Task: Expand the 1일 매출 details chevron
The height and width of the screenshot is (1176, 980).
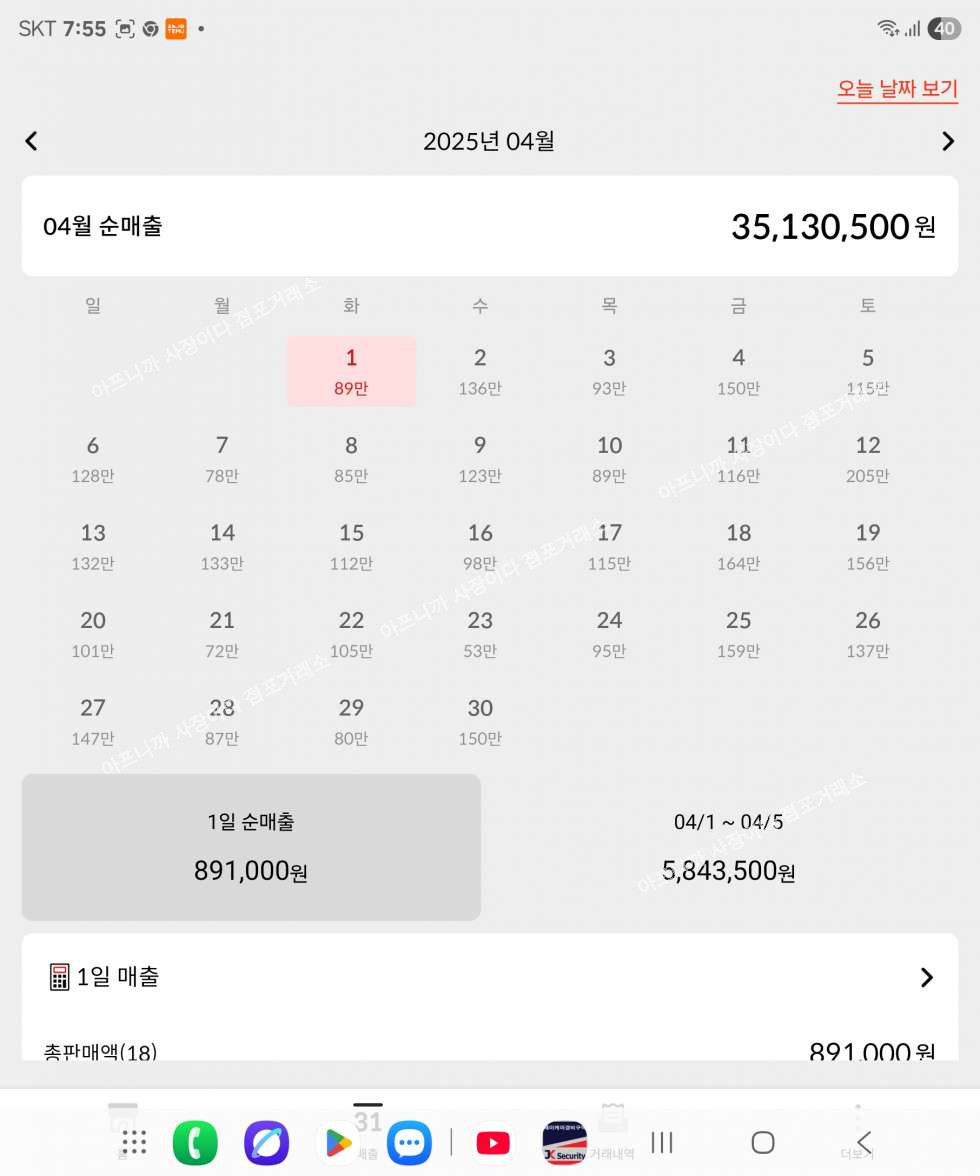Action: click(x=927, y=977)
